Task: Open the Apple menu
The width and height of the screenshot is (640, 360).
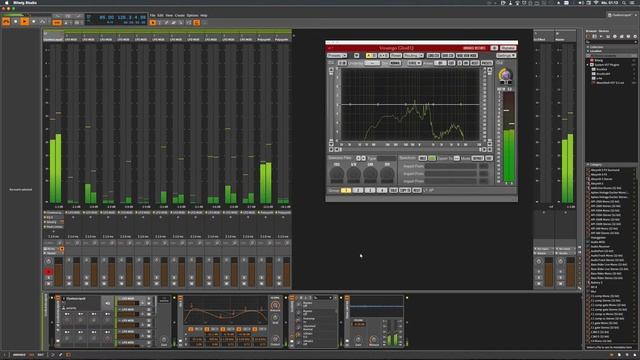Action: click(x=6, y=3)
